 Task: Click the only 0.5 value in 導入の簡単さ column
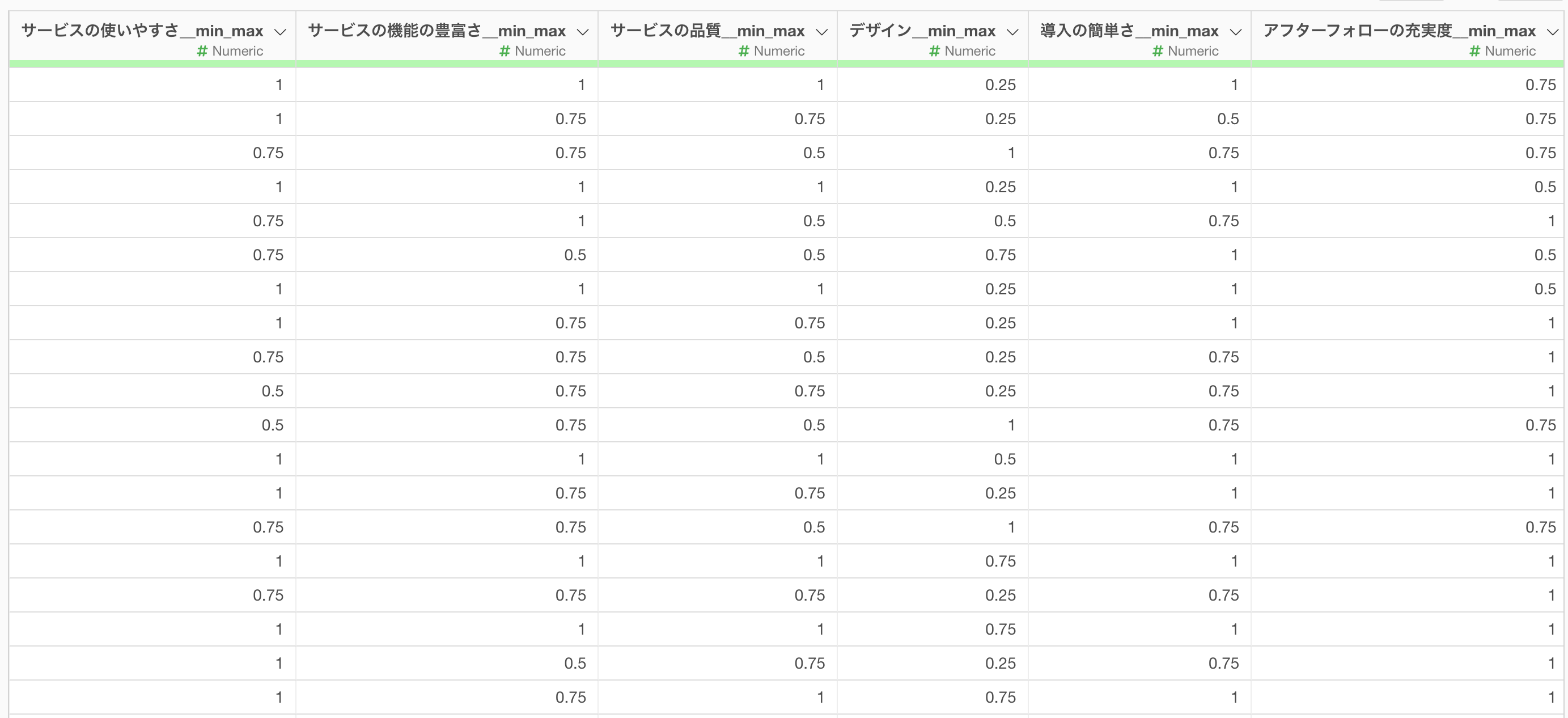[1228, 119]
